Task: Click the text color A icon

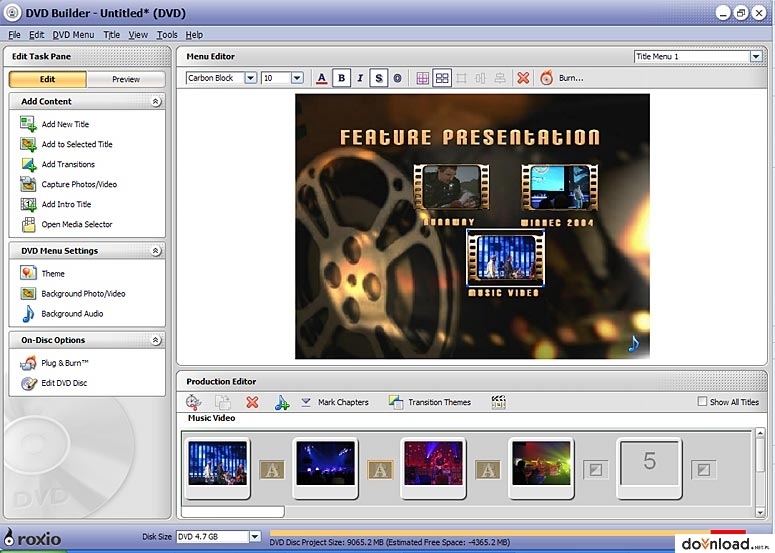Action: pyautogui.click(x=322, y=78)
